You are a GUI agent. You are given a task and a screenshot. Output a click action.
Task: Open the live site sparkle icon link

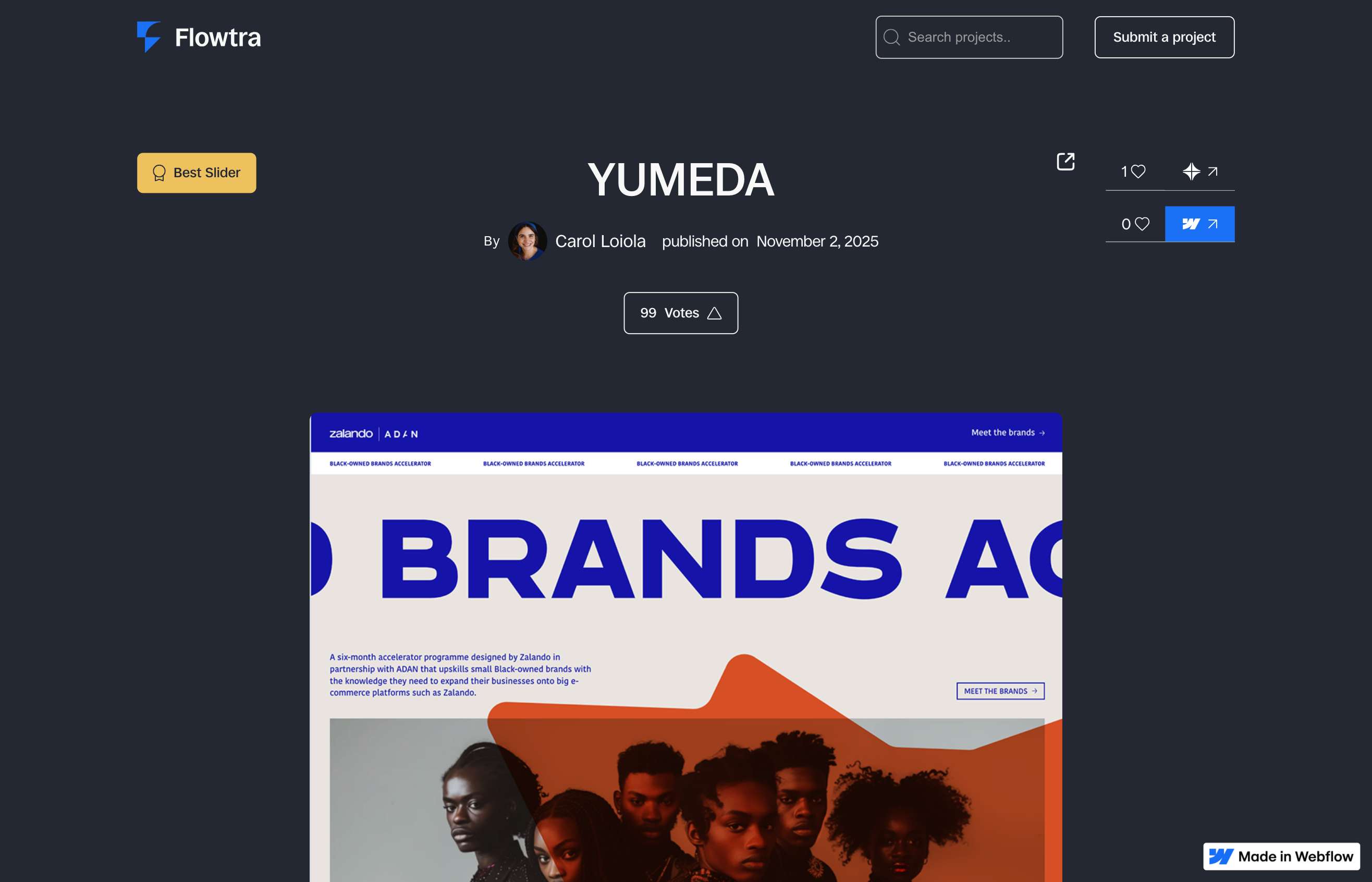(x=1199, y=171)
